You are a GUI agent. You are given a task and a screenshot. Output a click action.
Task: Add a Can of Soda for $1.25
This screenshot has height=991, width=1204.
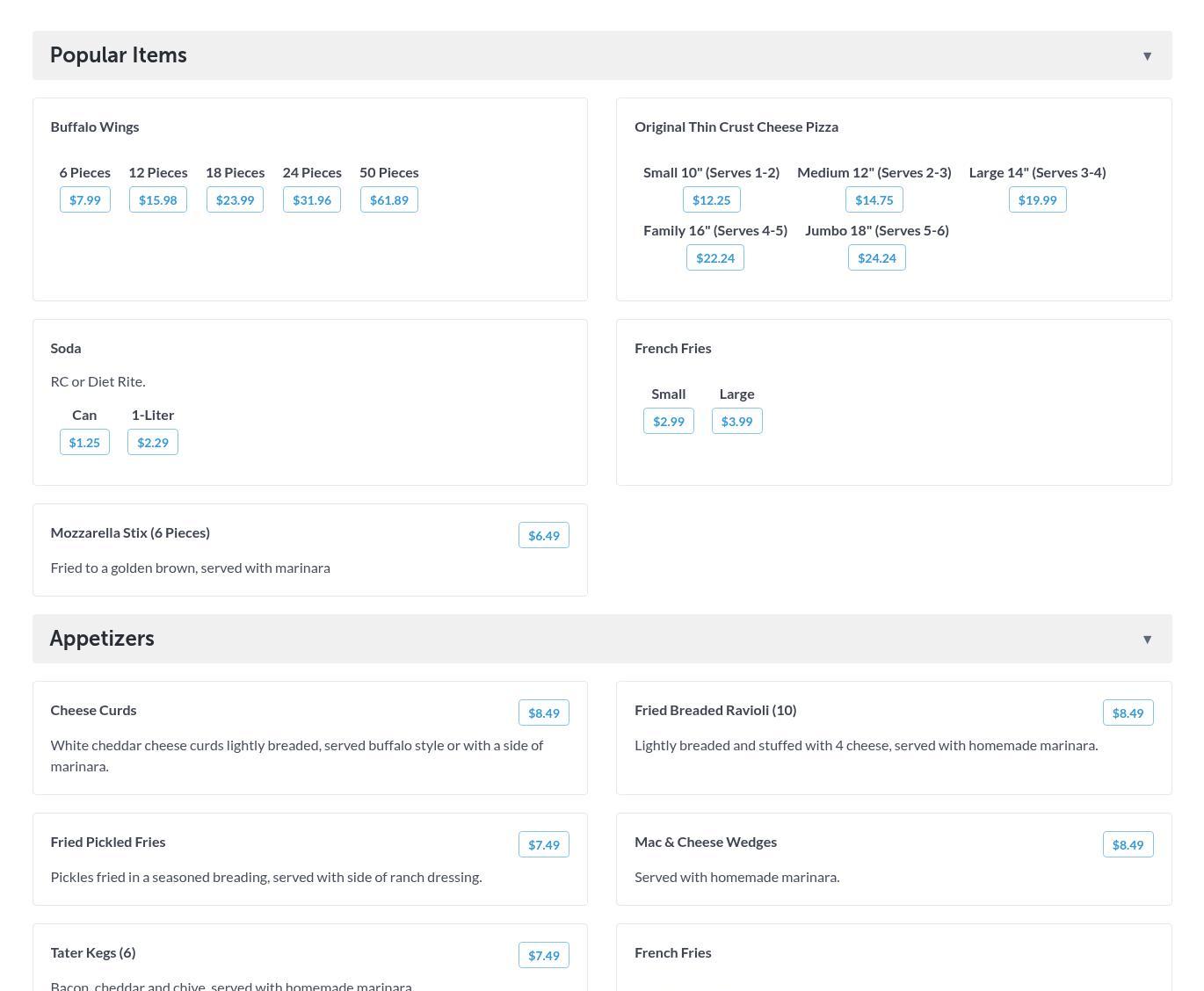point(84,443)
